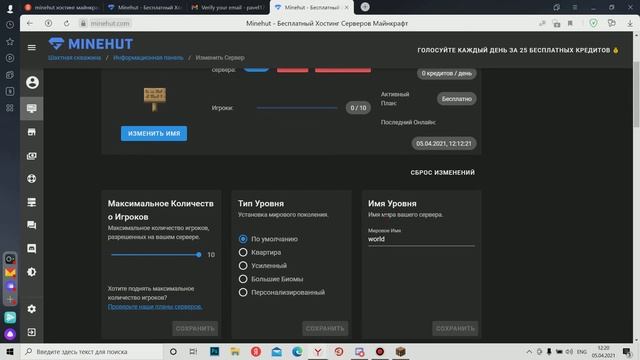
Task: Select the active Minehut browser tab
Action: pos(313,7)
